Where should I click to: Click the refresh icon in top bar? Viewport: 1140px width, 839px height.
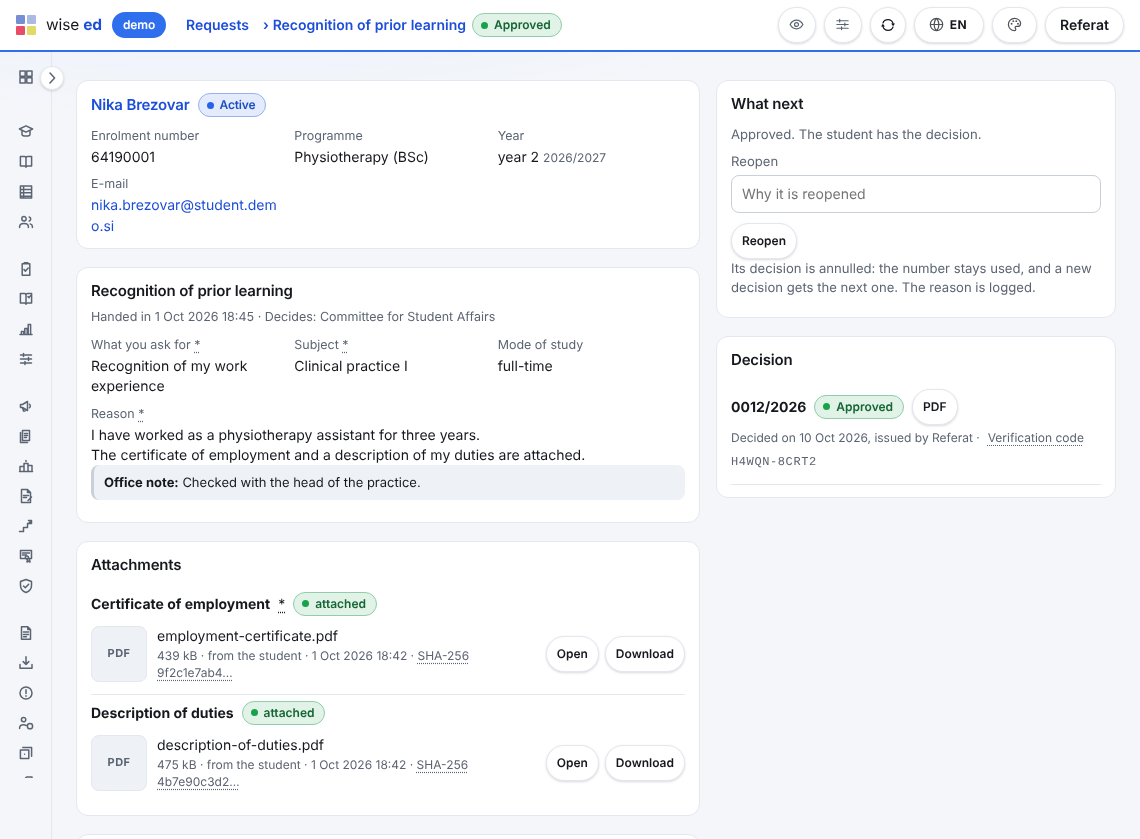888,25
